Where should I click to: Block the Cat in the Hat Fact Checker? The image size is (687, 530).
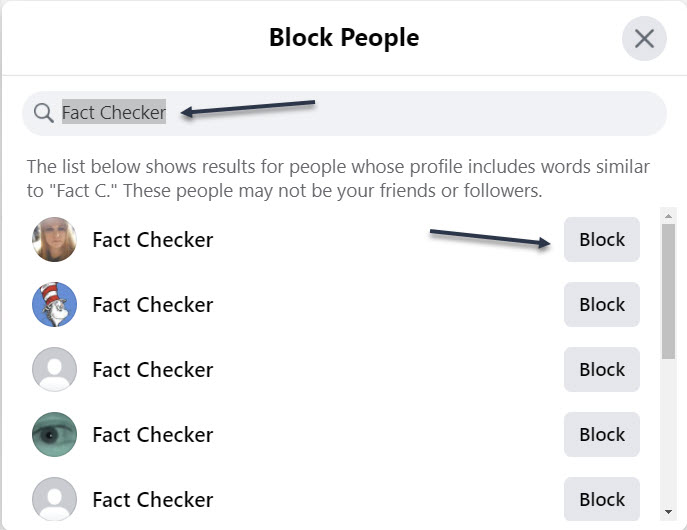click(601, 305)
